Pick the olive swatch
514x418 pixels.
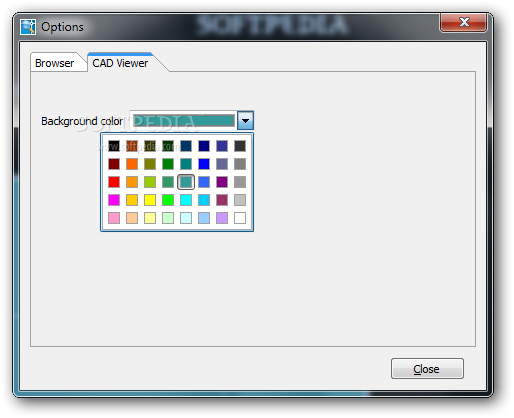point(150,164)
